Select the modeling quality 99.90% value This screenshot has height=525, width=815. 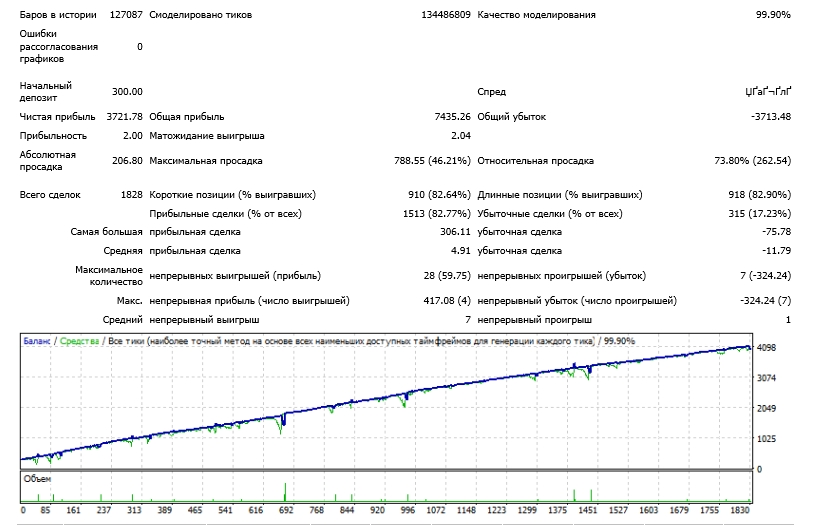tap(773, 15)
